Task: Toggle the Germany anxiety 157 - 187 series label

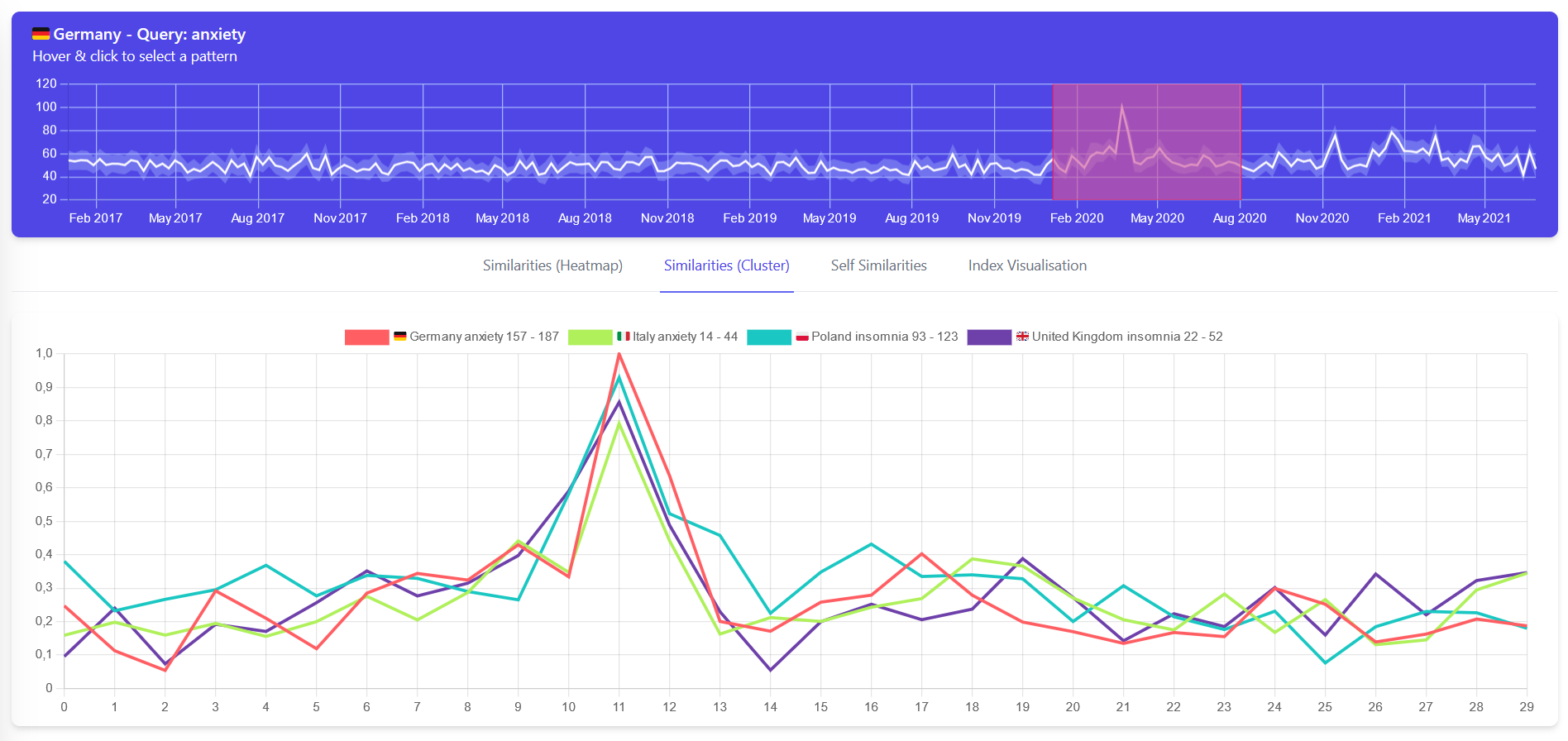Action: tap(484, 337)
